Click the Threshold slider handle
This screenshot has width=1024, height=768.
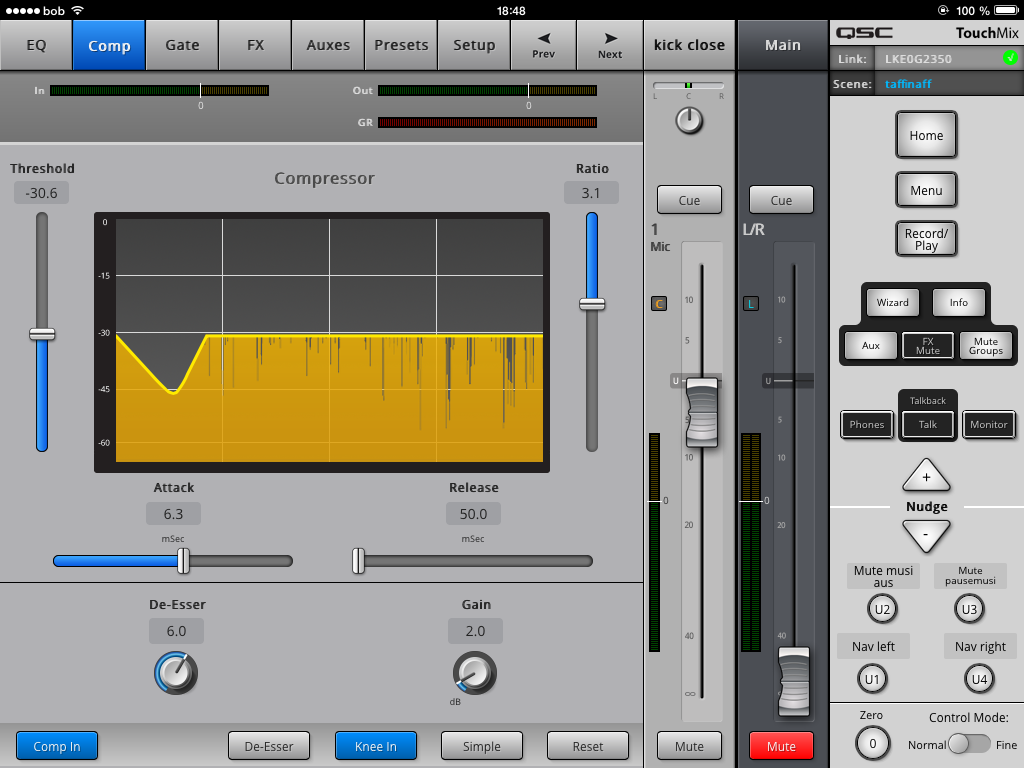click(x=42, y=334)
